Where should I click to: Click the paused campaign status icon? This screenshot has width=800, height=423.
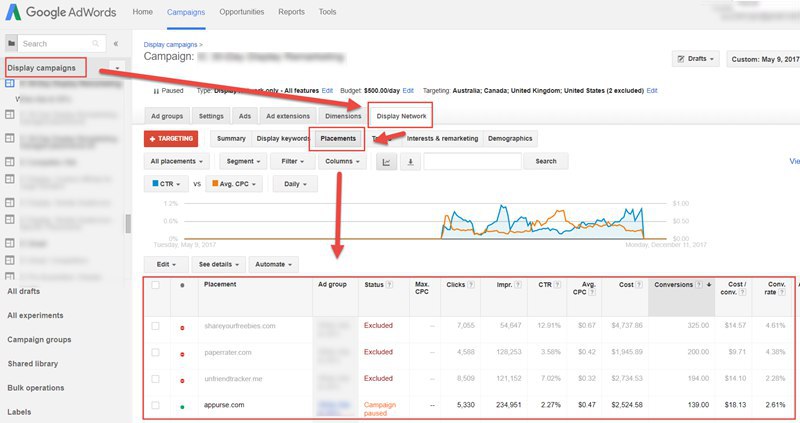(x=156, y=91)
